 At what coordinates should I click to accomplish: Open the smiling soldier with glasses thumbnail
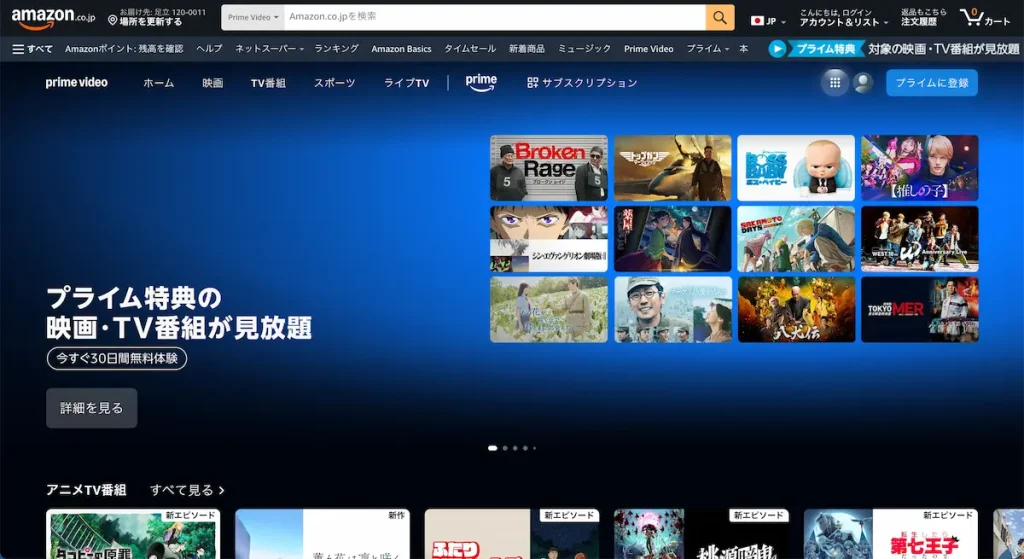click(x=673, y=310)
